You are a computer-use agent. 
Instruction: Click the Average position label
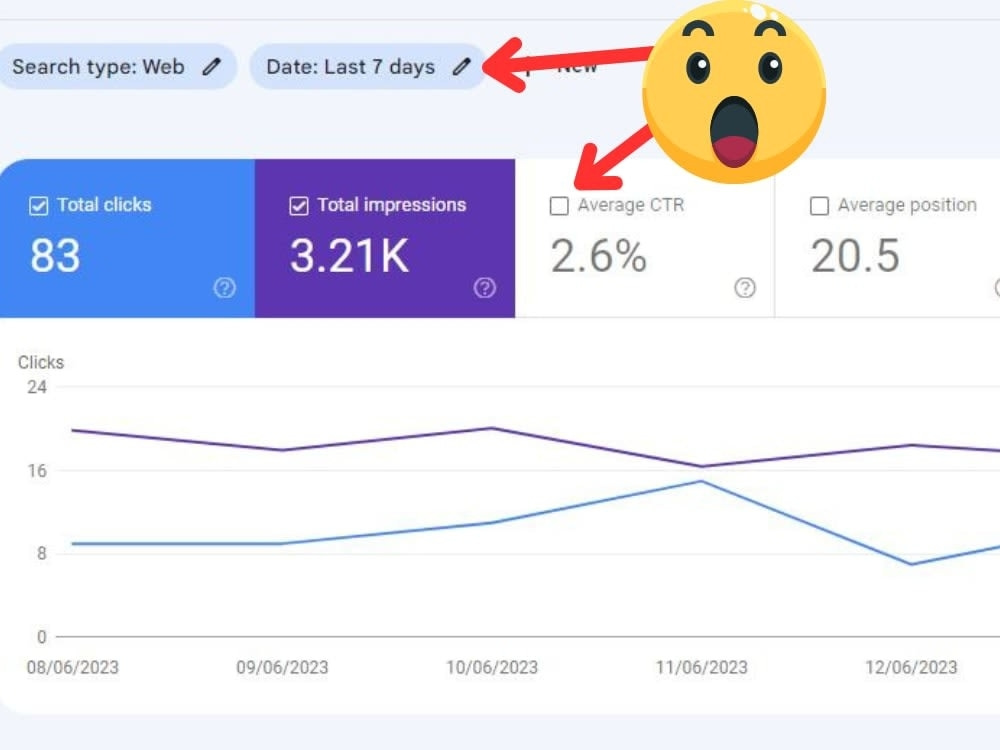point(908,205)
